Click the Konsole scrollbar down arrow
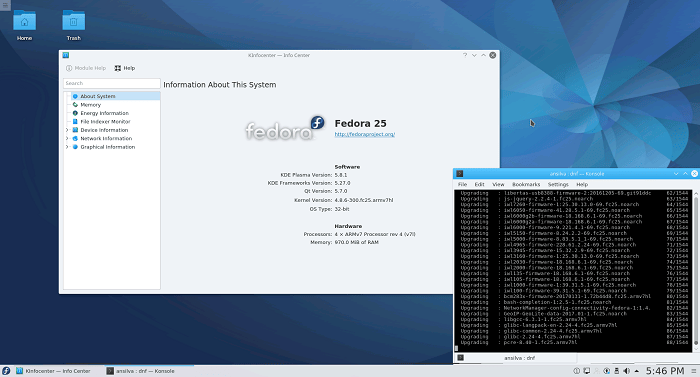 pyautogui.click(x=696, y=349)
